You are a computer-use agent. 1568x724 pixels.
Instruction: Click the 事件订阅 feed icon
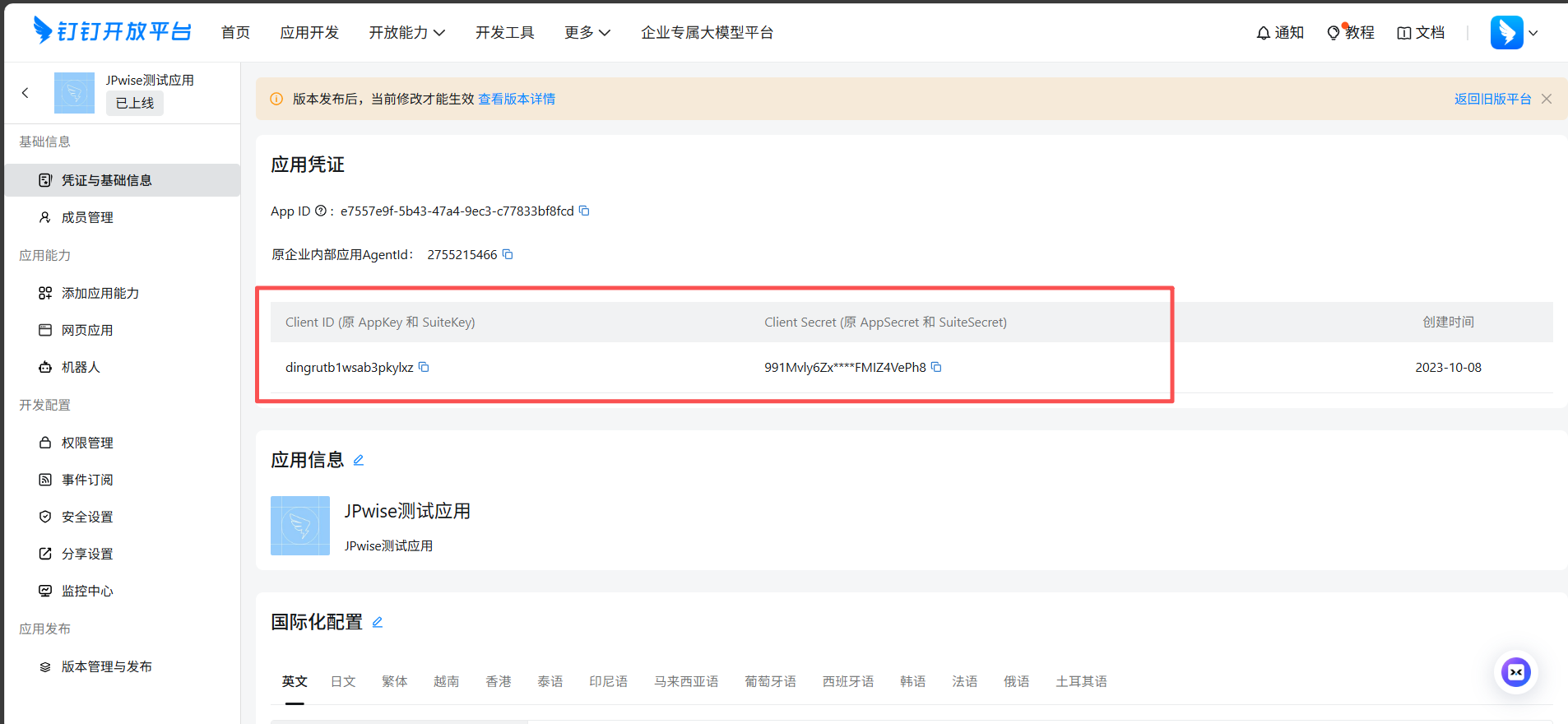(x=45, y=480)
